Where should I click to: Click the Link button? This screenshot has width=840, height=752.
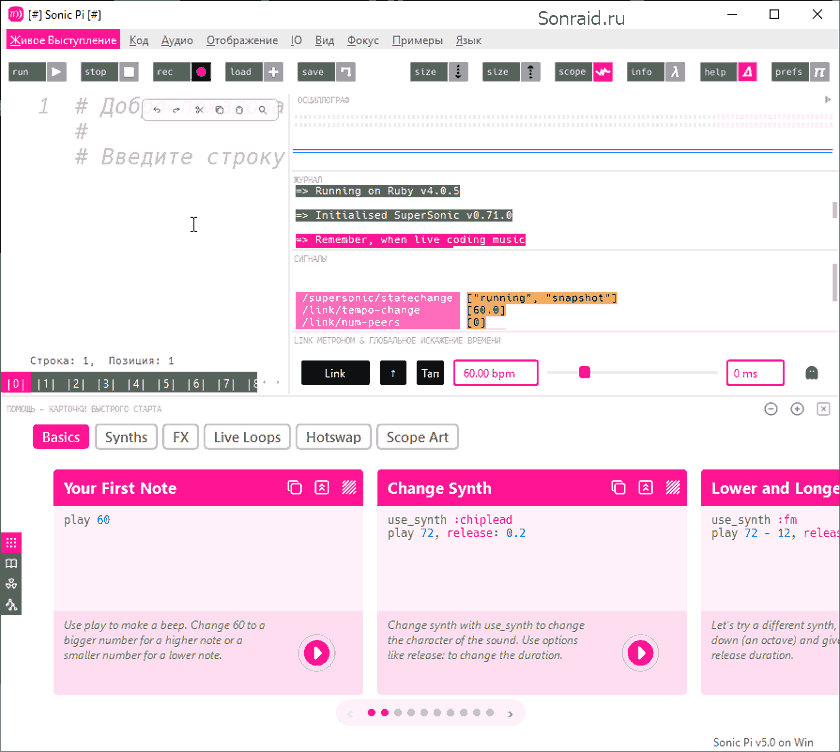pyautogui.click(x=335, y=373)
